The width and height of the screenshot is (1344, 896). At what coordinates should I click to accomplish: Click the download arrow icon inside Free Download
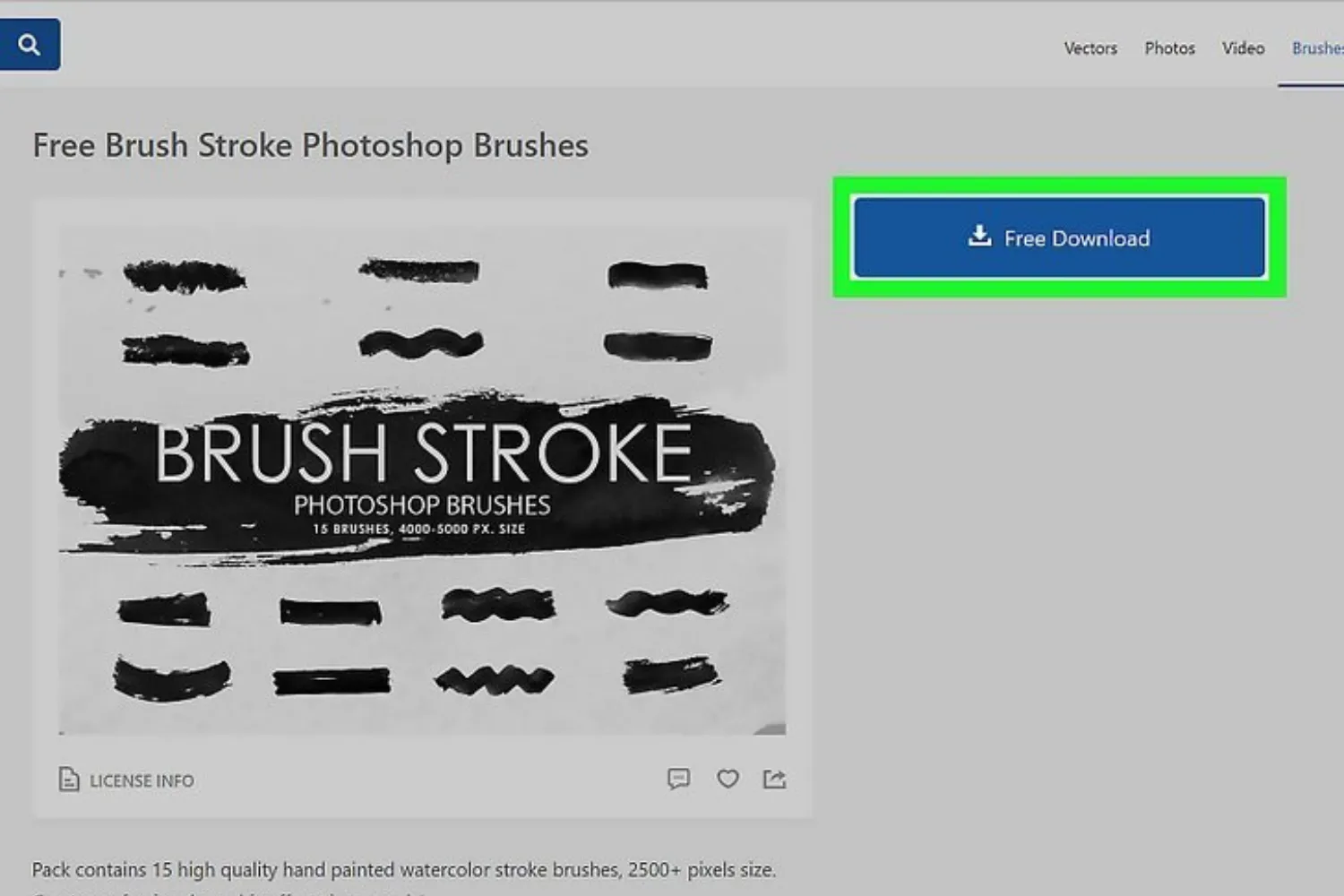click(x=980, y=236)
